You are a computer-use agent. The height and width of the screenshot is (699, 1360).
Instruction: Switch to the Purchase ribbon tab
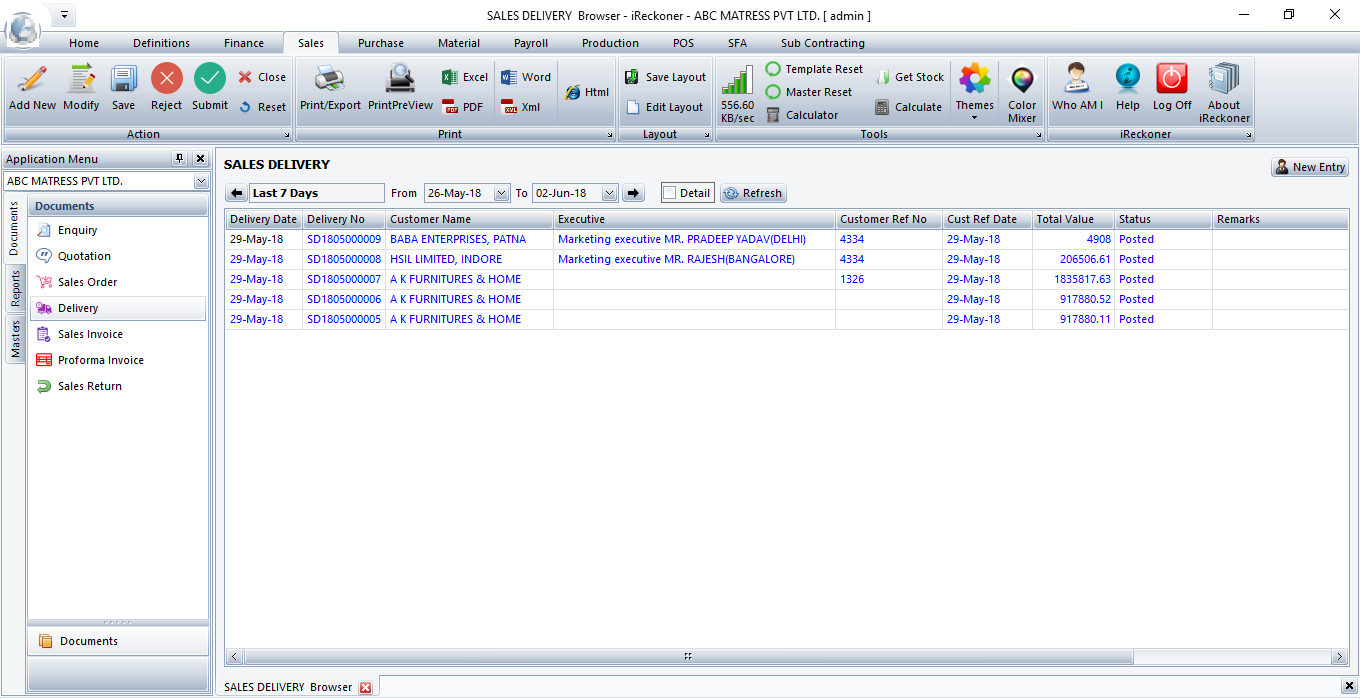click(381, 43)
